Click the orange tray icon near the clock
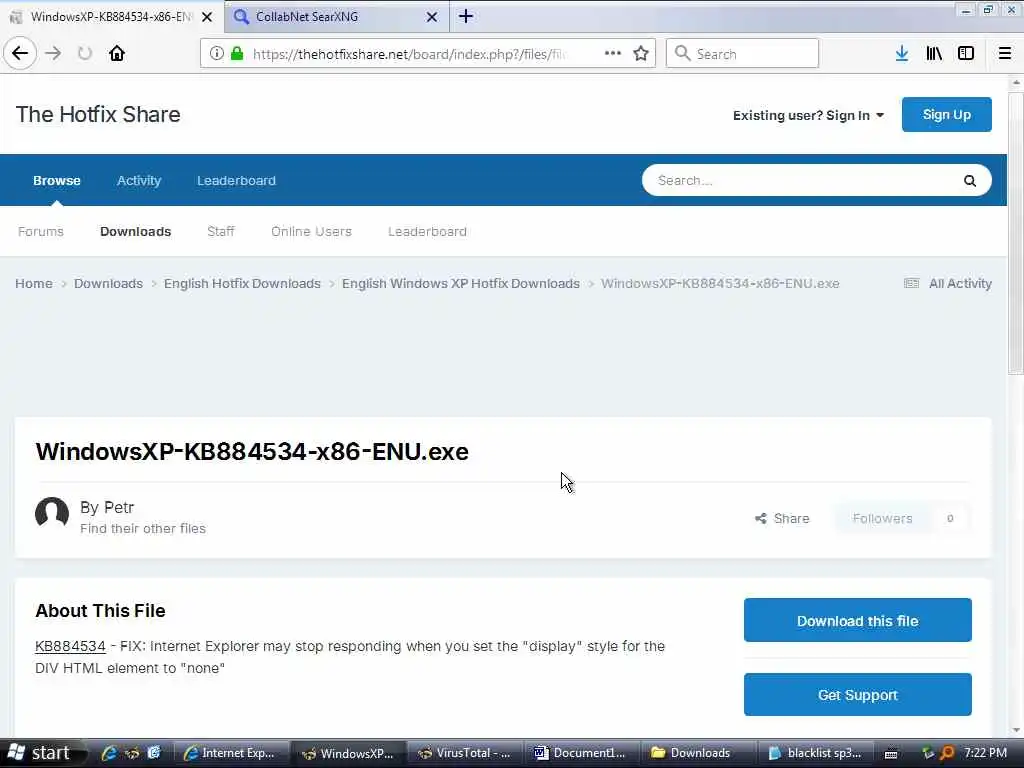This screenshot has height=768, width=1024. pos(947,753)
